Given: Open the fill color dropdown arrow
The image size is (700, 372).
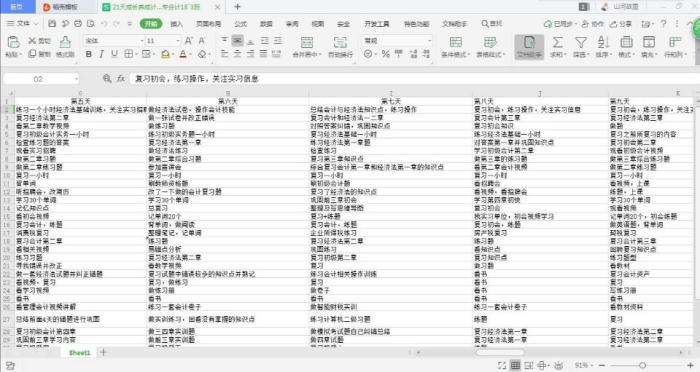Looking at the screenshot, I should coord(172,54).
